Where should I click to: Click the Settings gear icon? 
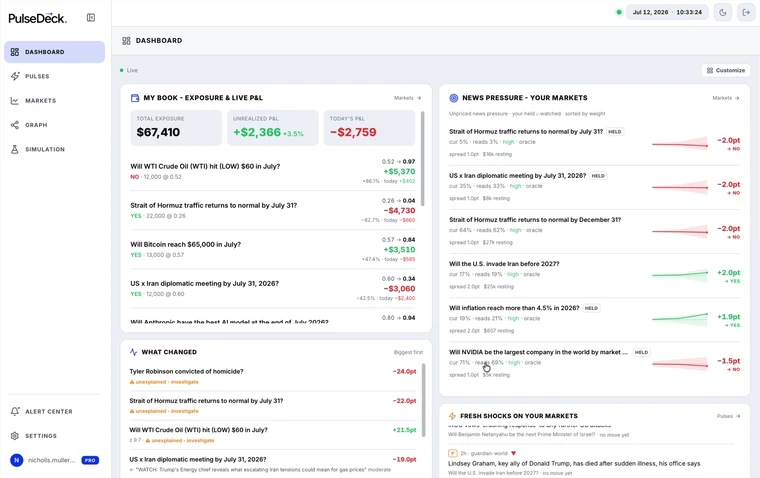coord(15,436)
